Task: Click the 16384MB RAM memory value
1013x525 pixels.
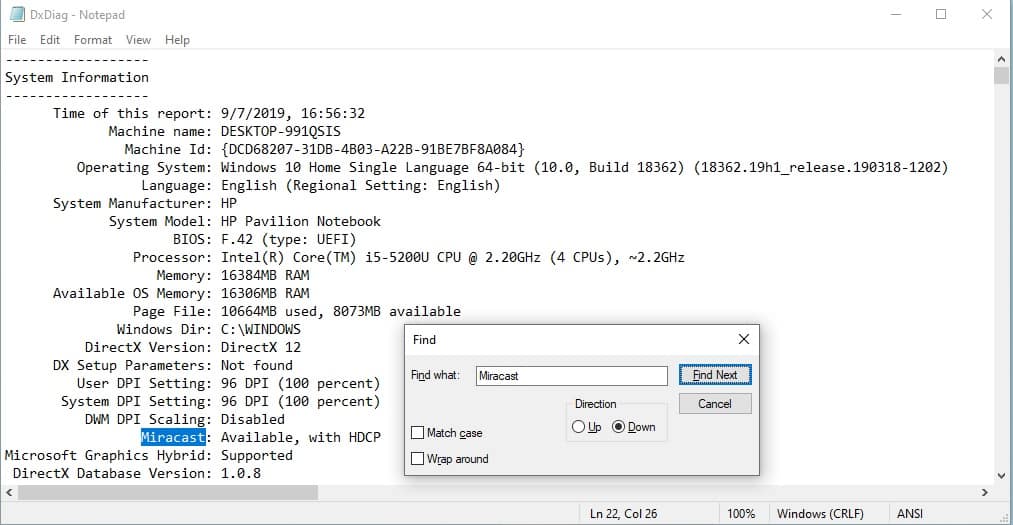Action: [265, 275]
